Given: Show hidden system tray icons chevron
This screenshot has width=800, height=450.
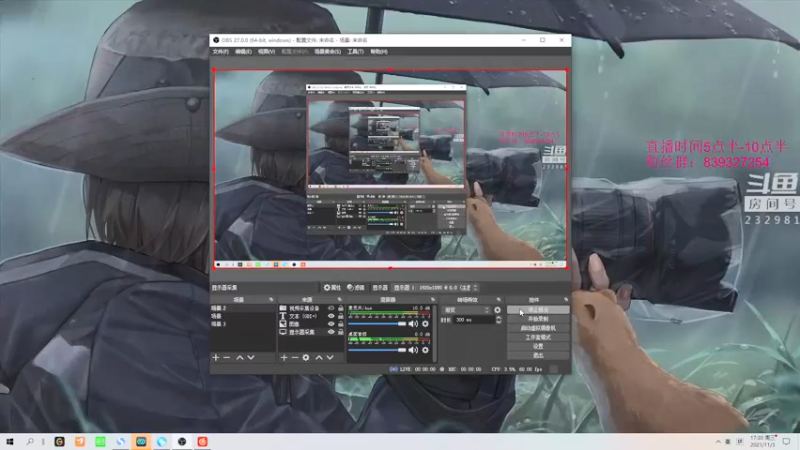Looking at the screenshot, I should click(718, 442).
